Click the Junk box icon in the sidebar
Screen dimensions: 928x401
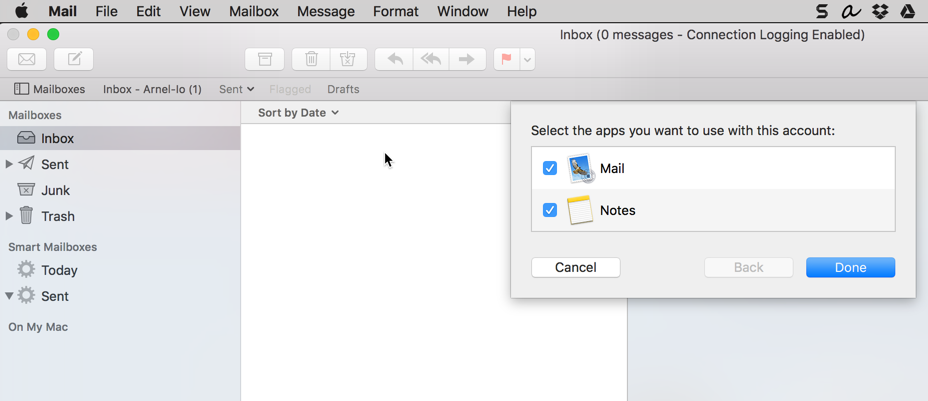(26, 190)
